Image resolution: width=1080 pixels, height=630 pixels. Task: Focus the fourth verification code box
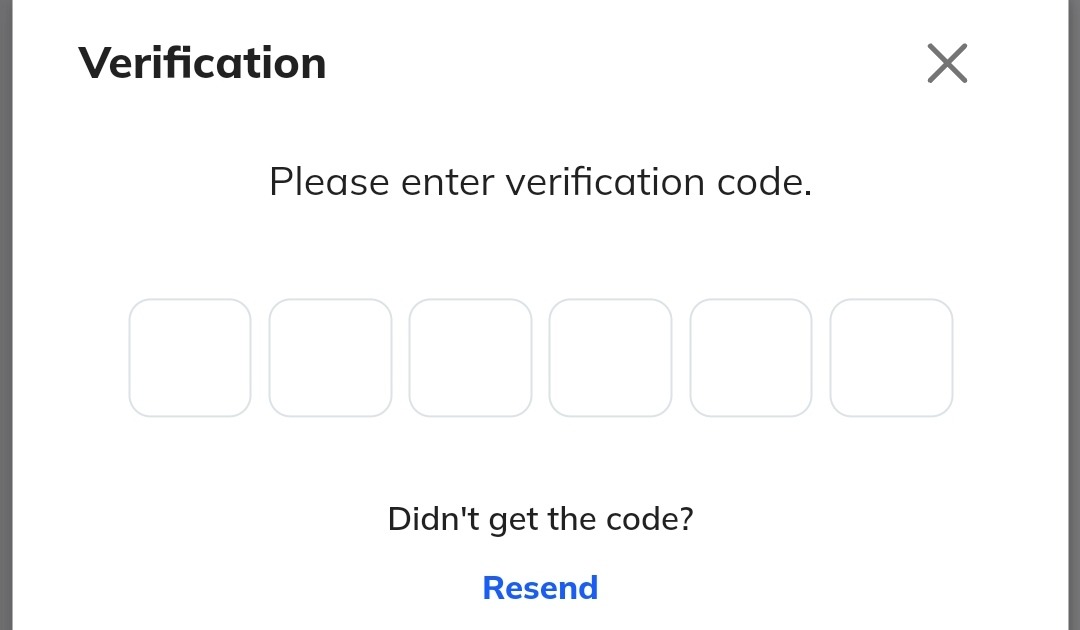(610, 357)
